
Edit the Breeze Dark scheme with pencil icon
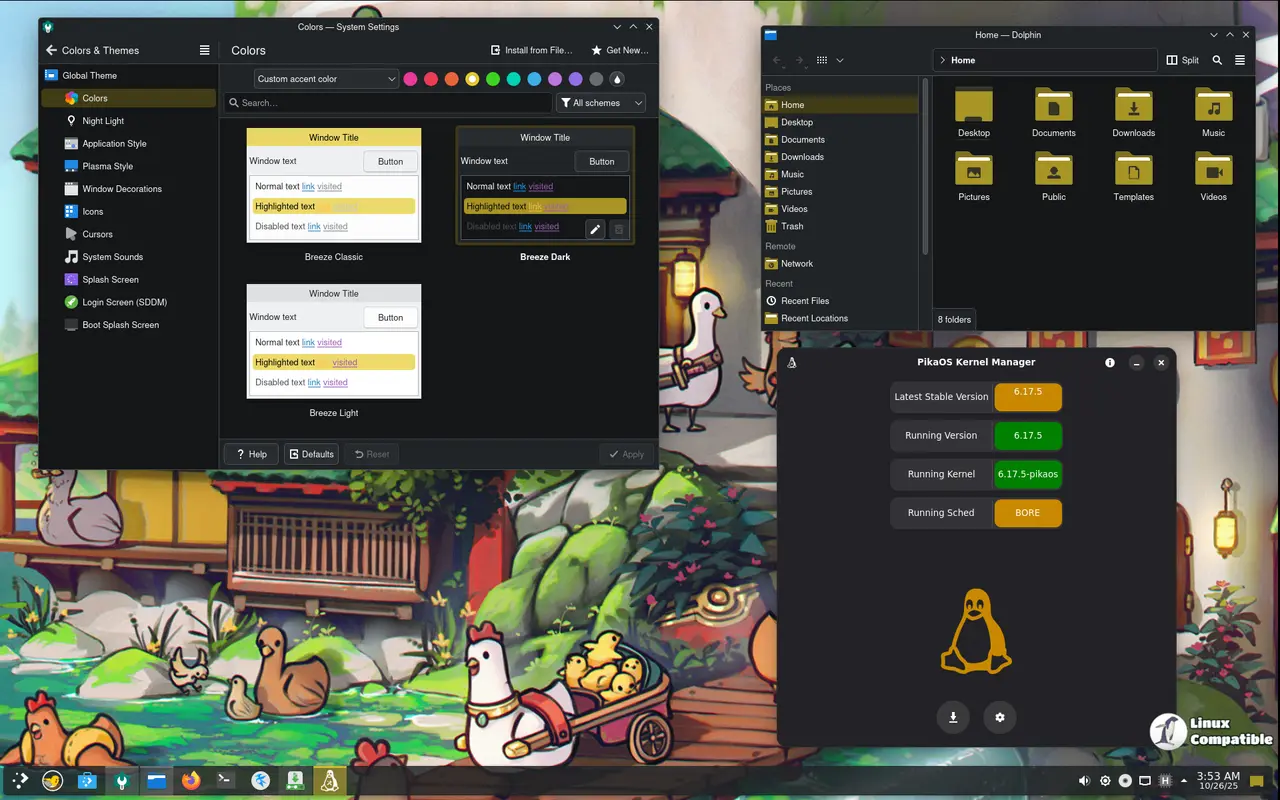(x=595, y=229)
